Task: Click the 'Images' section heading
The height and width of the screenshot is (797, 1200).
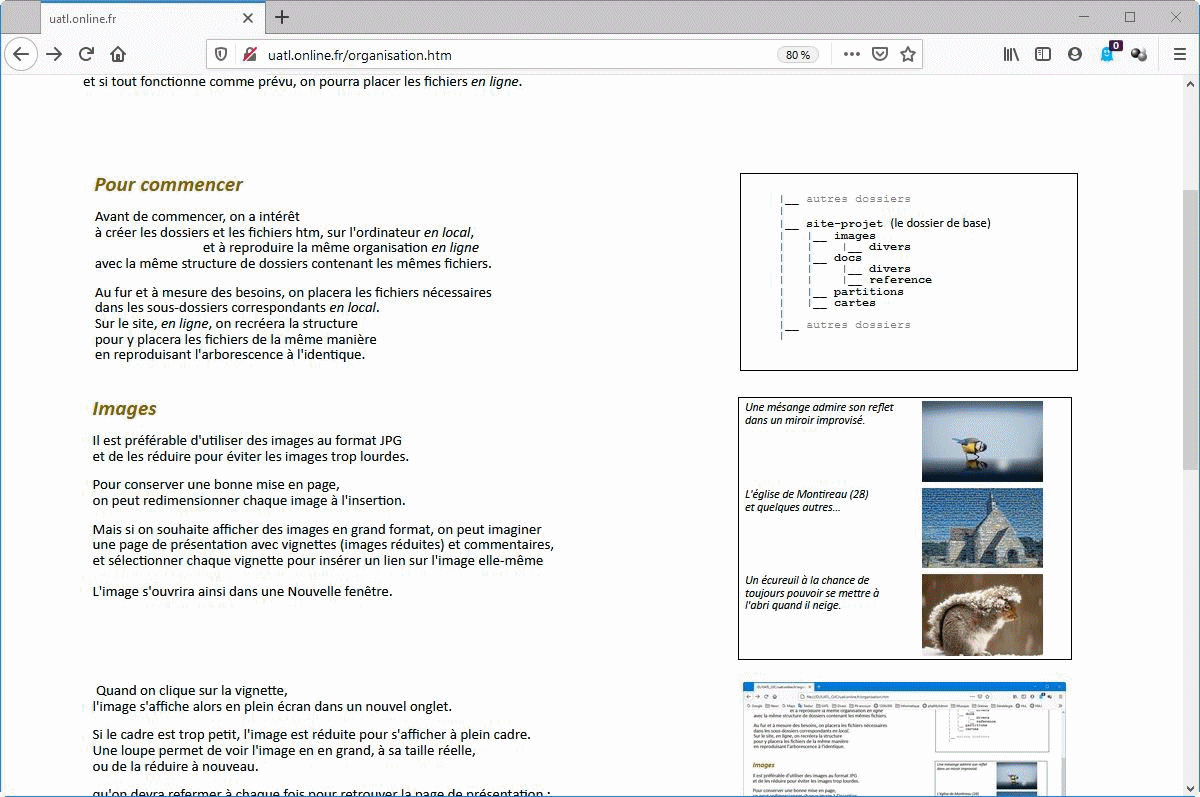Action: (x=125, y=409)
